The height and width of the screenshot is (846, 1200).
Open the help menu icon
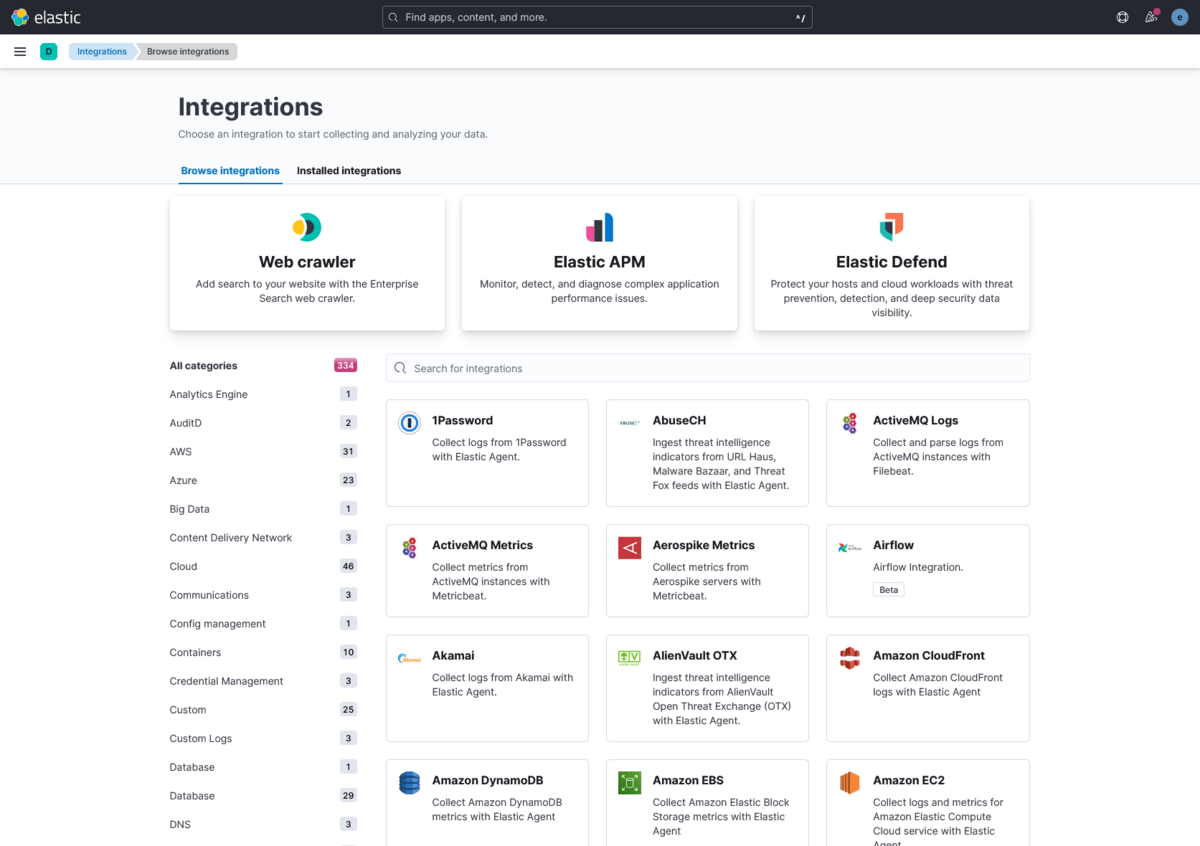point(1122,17)
